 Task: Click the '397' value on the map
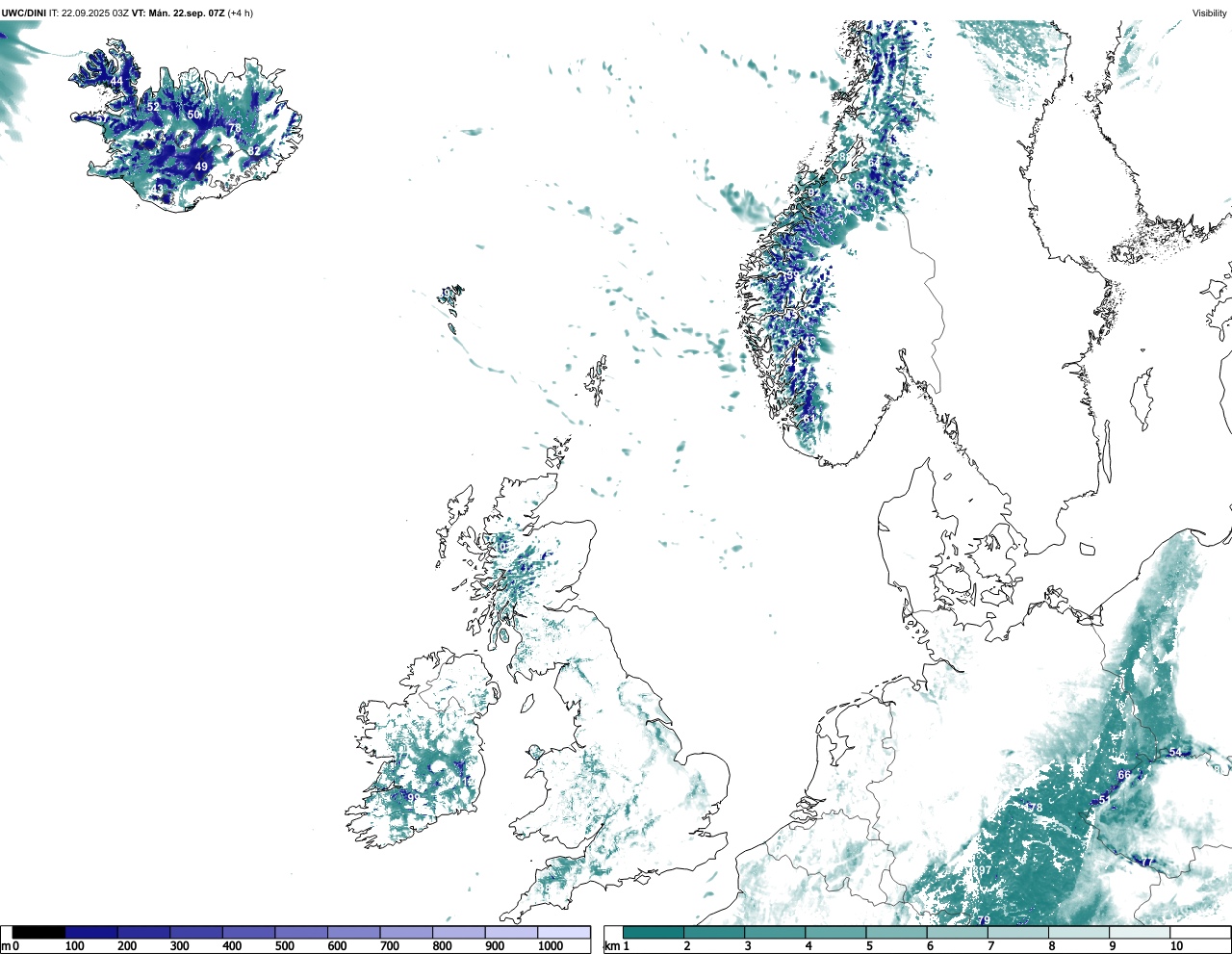(x=981, y=870)
